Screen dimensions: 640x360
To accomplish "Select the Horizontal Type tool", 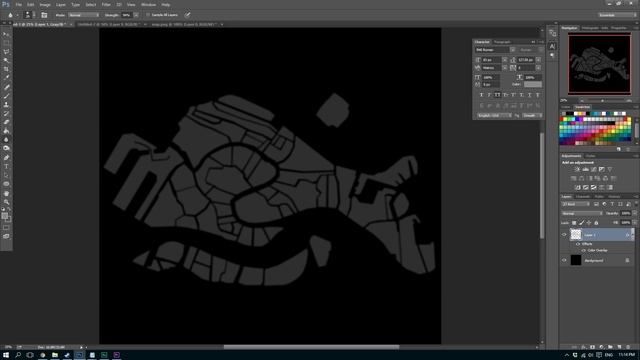I will (6, 167).
